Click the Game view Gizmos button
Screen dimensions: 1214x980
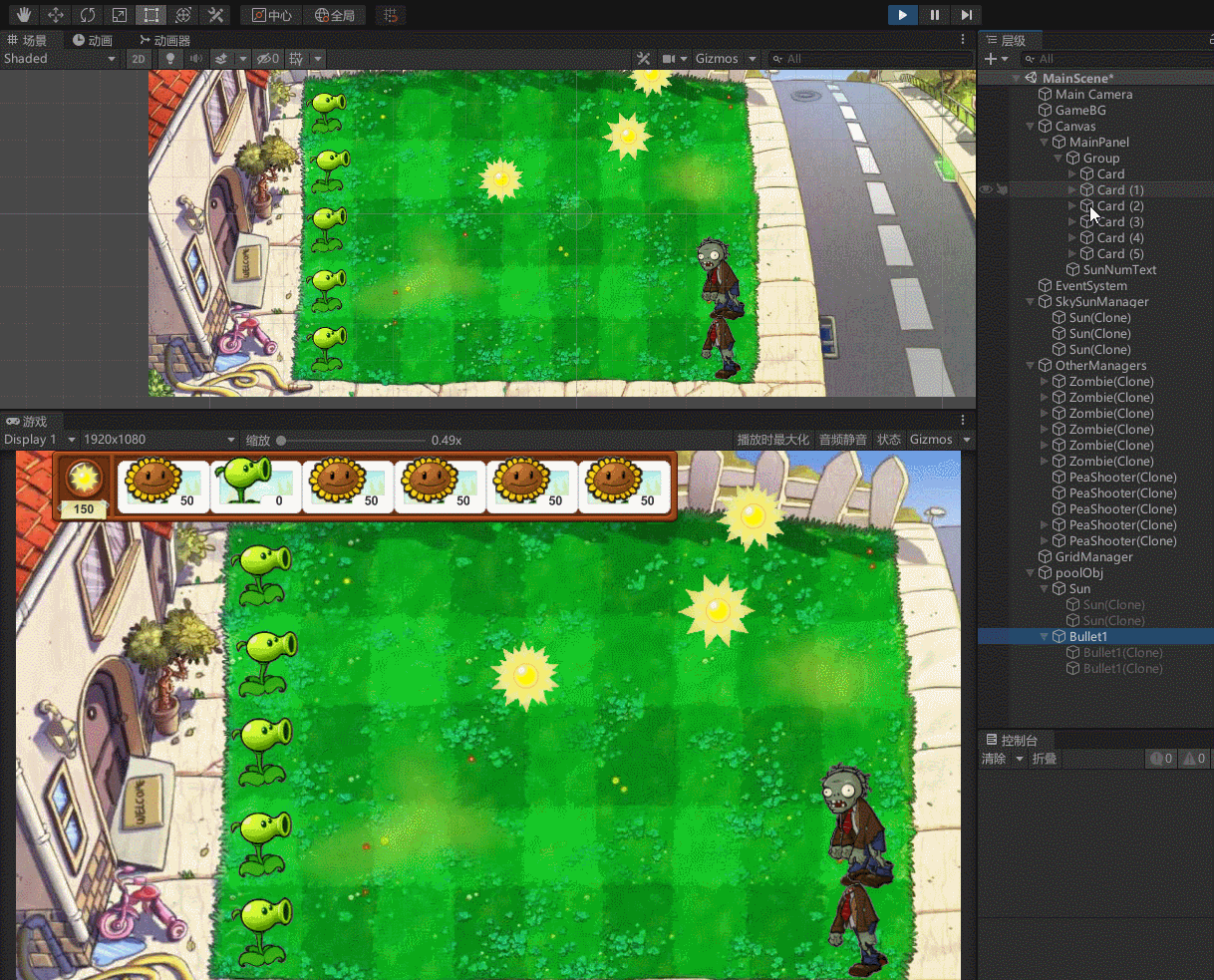(931, 440)
